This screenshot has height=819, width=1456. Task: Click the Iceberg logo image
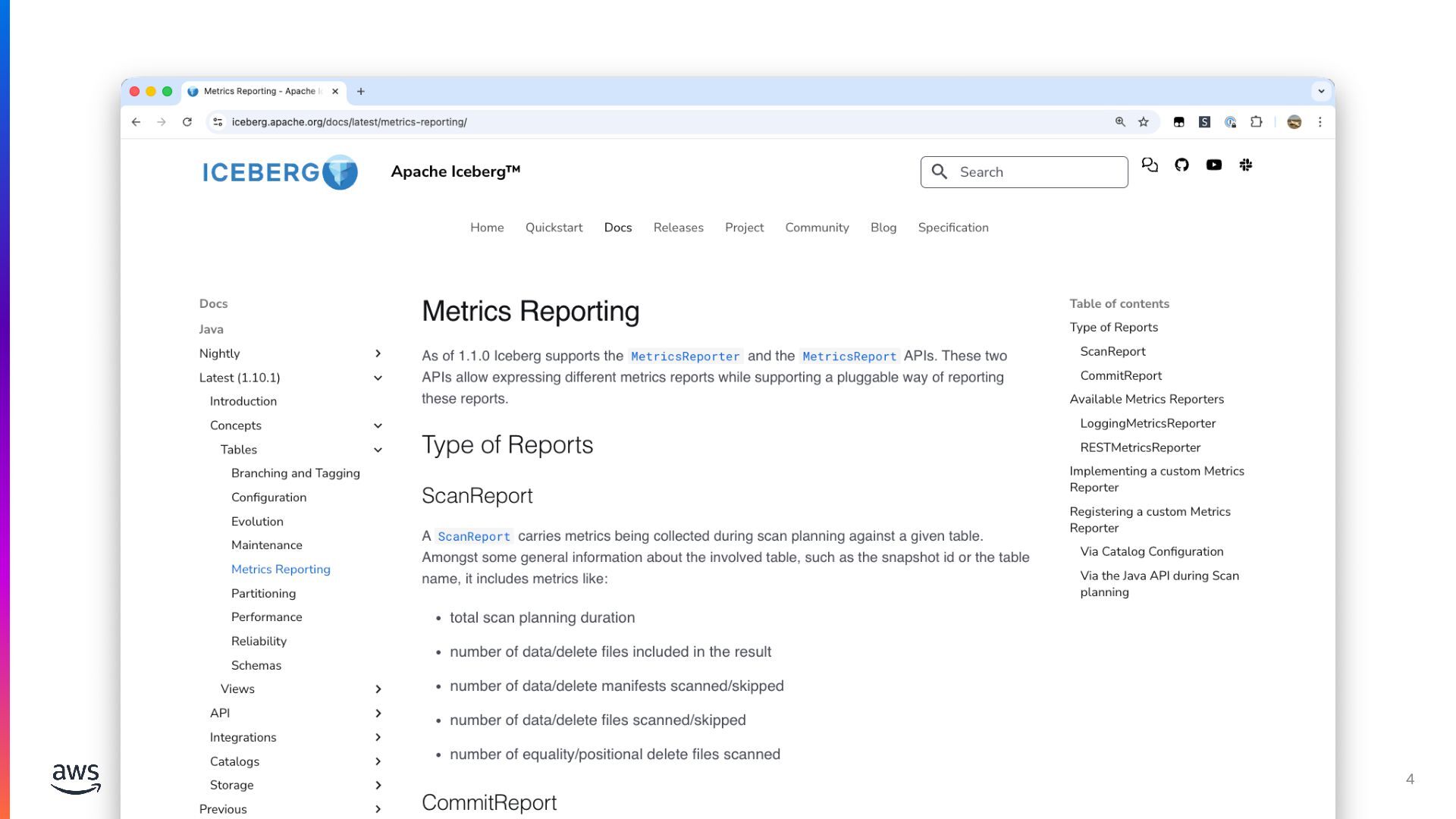280,172
